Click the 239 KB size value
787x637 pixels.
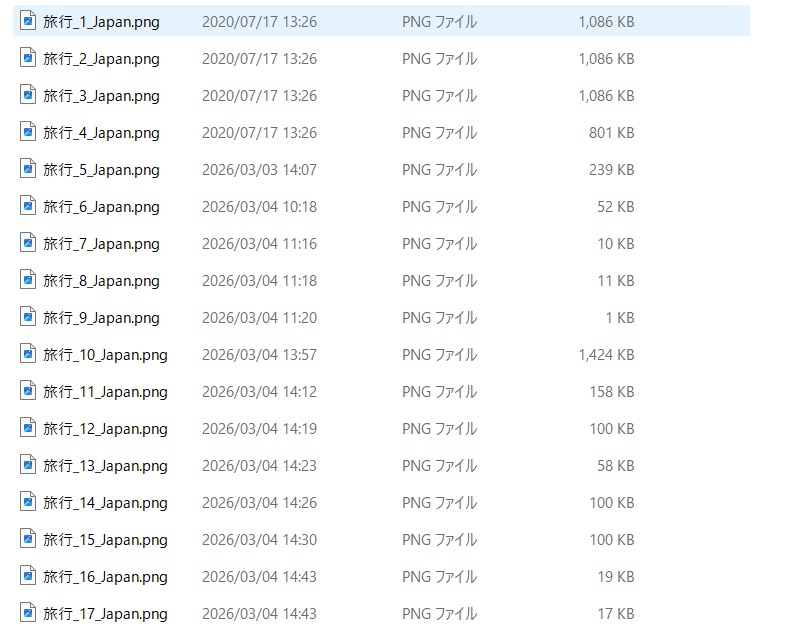[612, 170]
